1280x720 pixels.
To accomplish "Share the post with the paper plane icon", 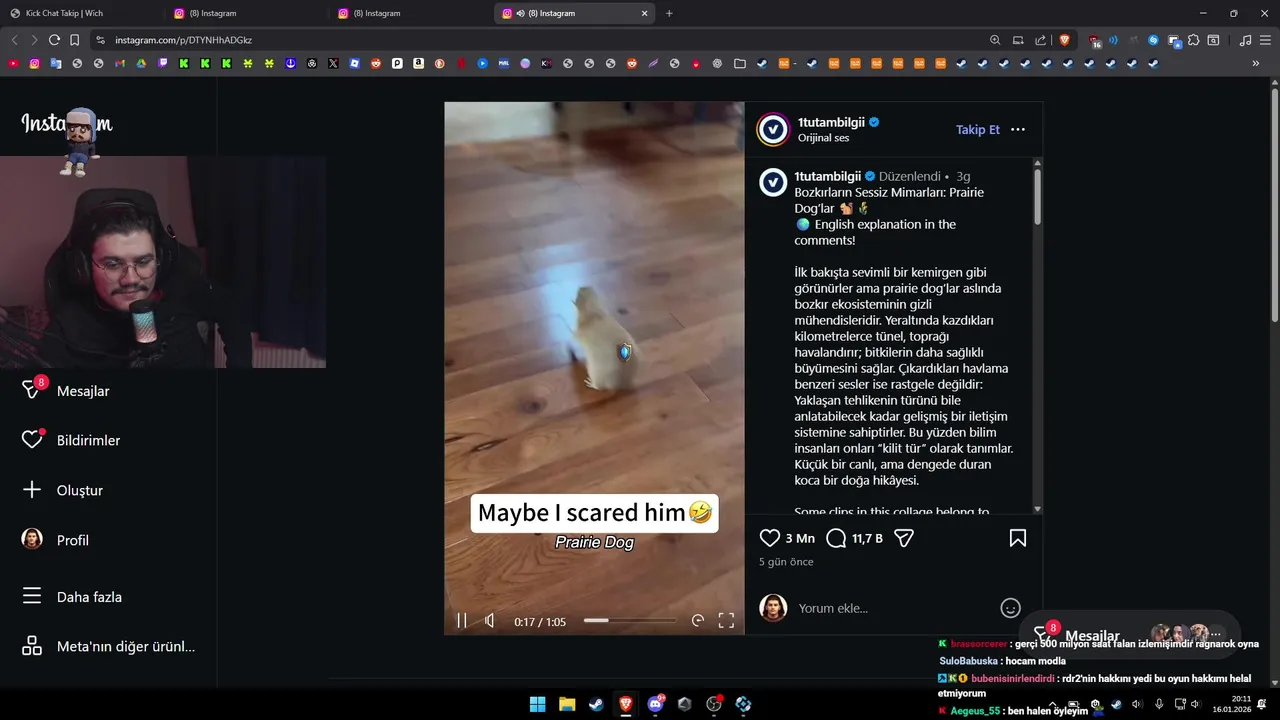I will point(904,538).
